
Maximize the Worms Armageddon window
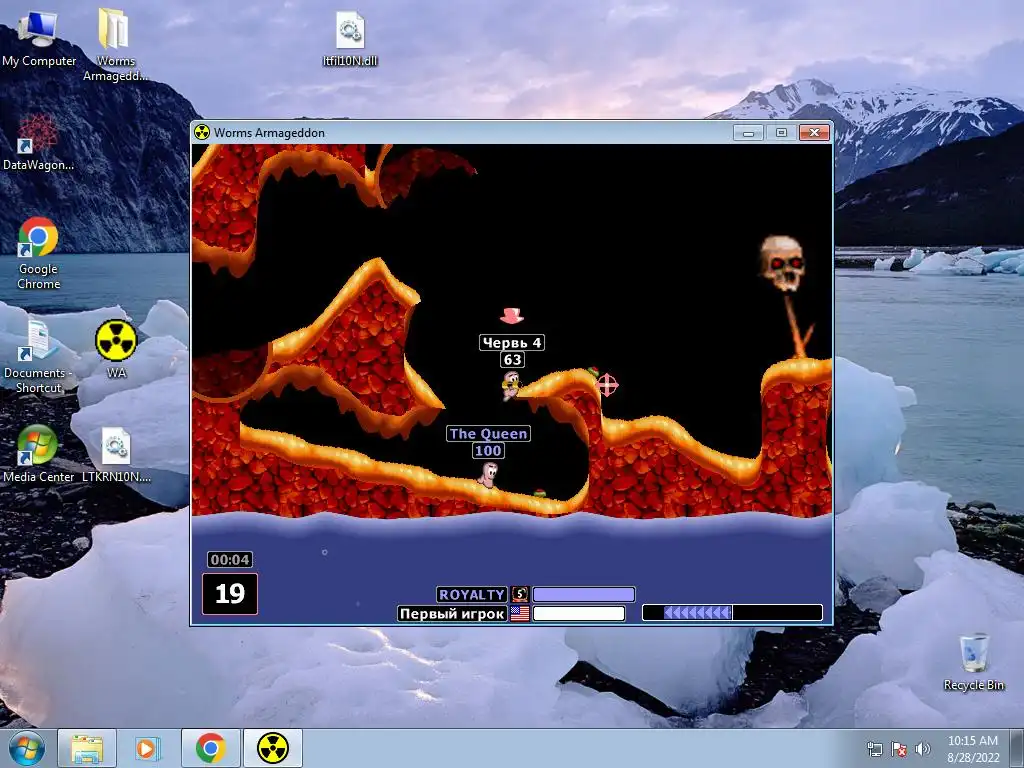tap(781, 133)
